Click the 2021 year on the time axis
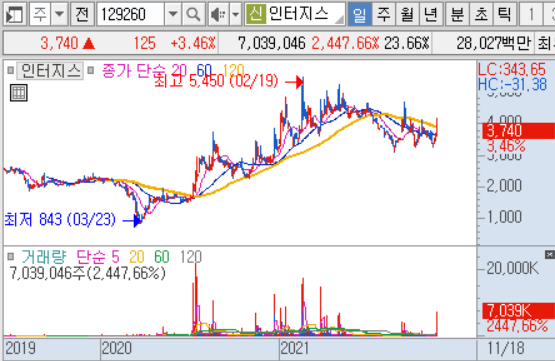555x361 pixels. click(294, 349)
